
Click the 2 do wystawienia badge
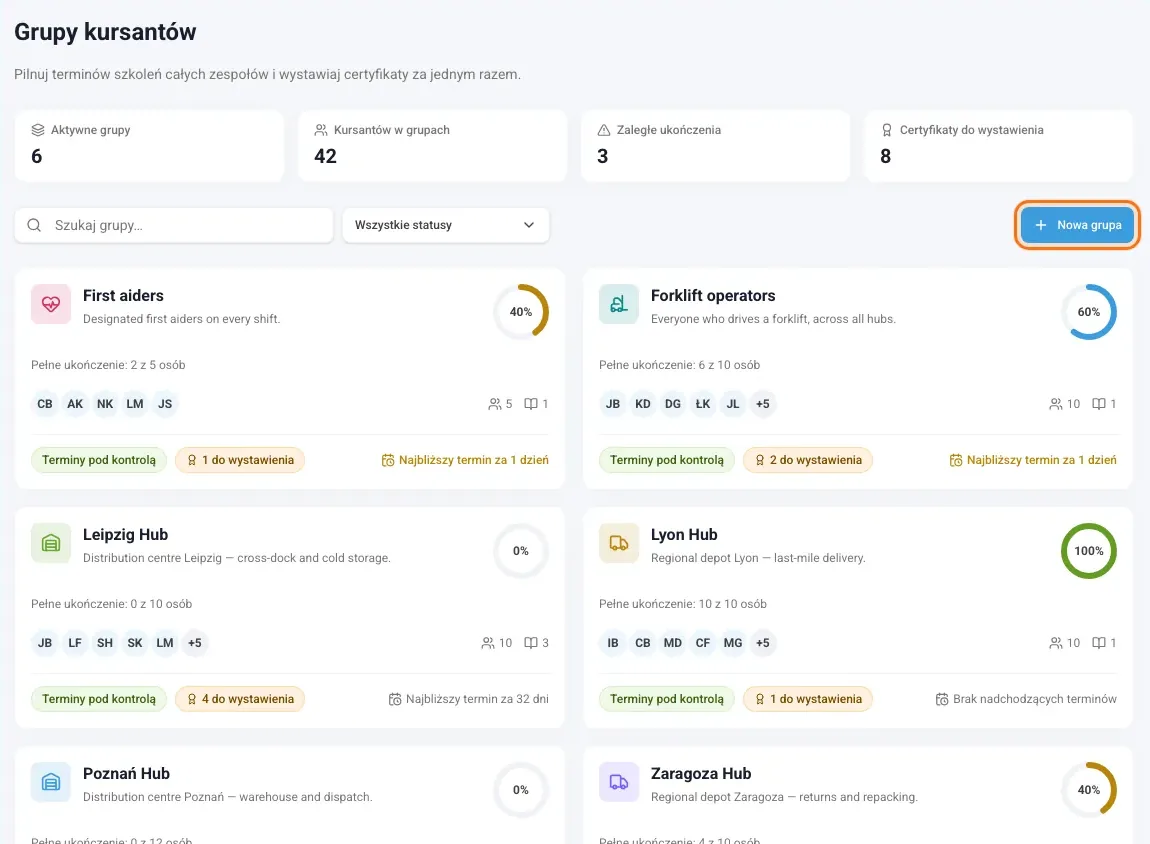(807, 460)
